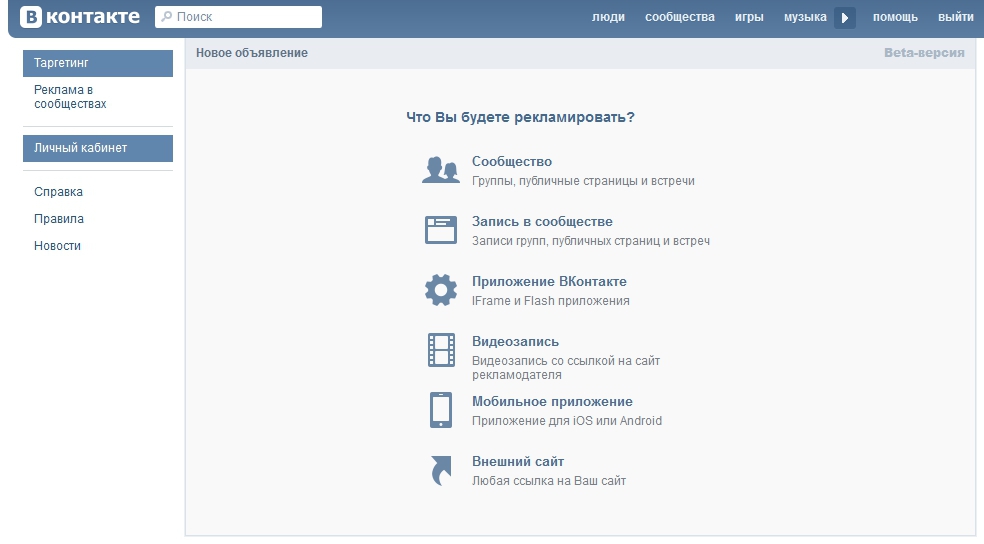This screenshot has width=984, height=544.
Task: Open the Правила sidebar link
Action: pos(59,219)
